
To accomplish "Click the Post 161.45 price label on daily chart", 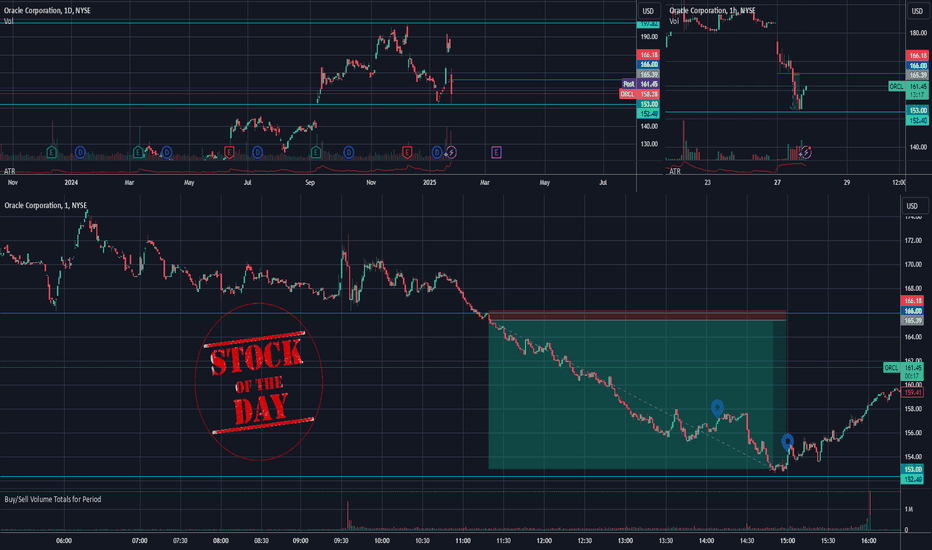I will pyautogui.click(x=640, y=84).
